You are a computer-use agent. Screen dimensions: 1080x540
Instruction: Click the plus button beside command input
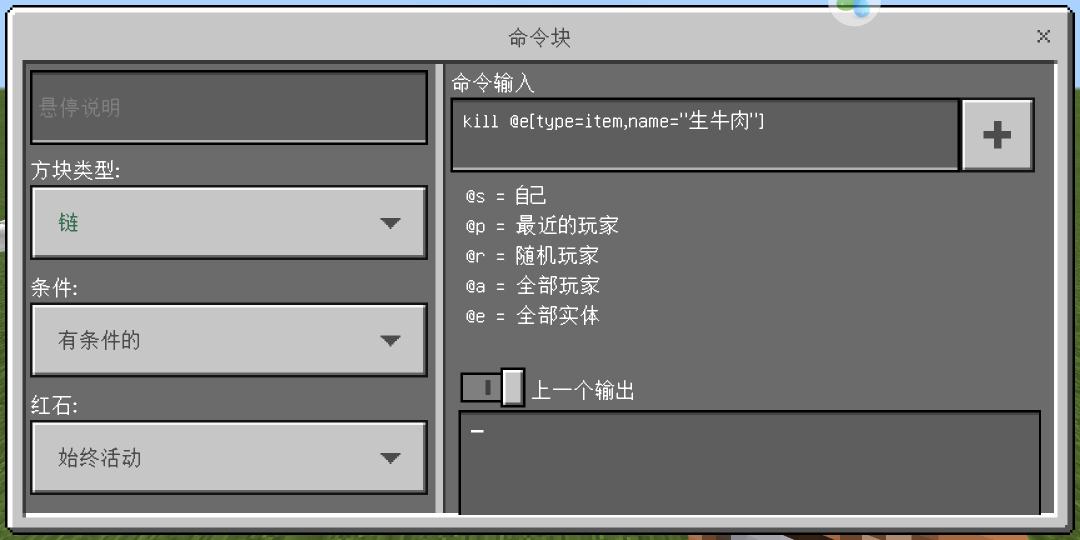[x=997, y=135]
